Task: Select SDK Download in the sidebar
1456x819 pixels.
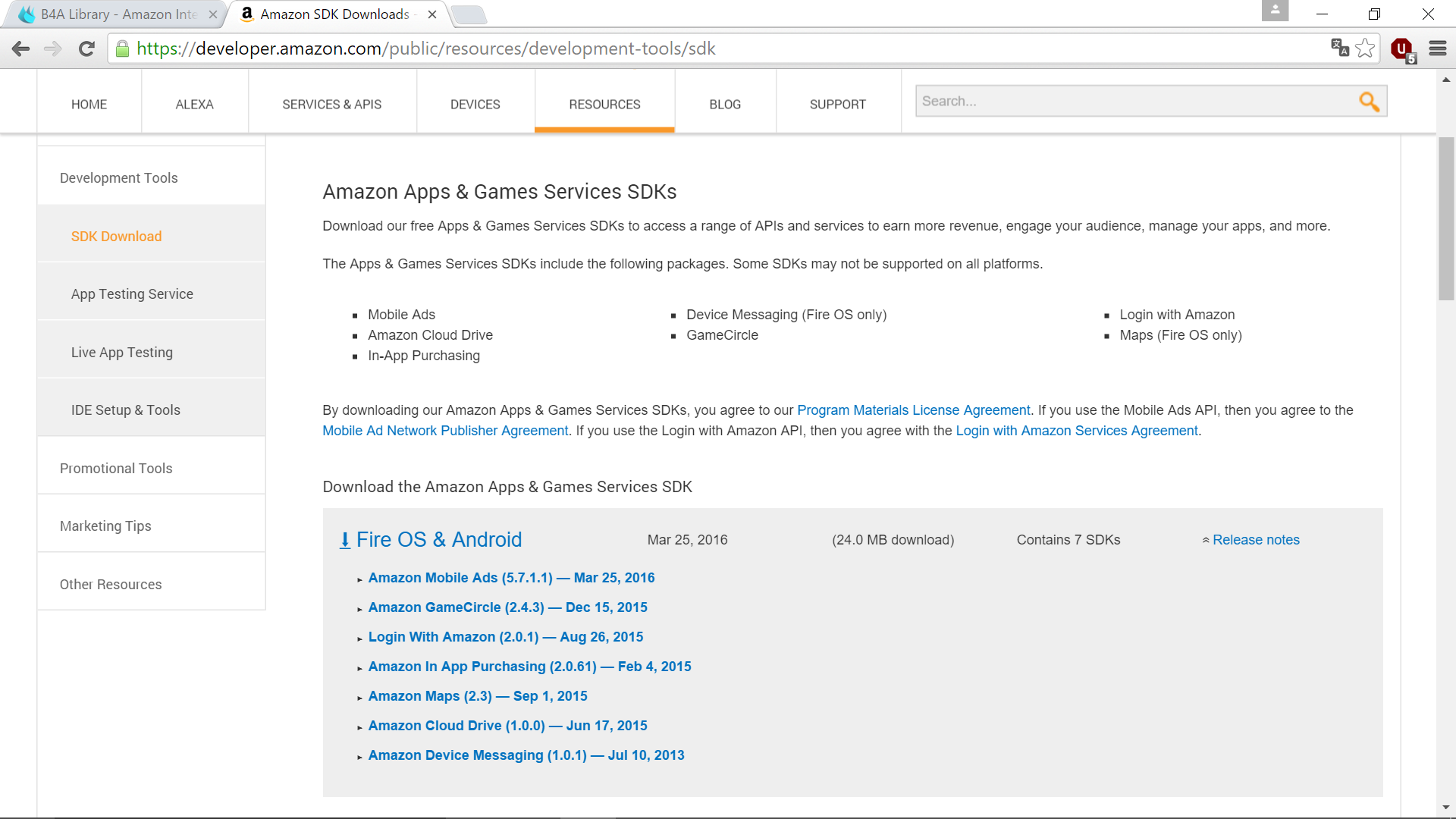Action: [151, 236]
